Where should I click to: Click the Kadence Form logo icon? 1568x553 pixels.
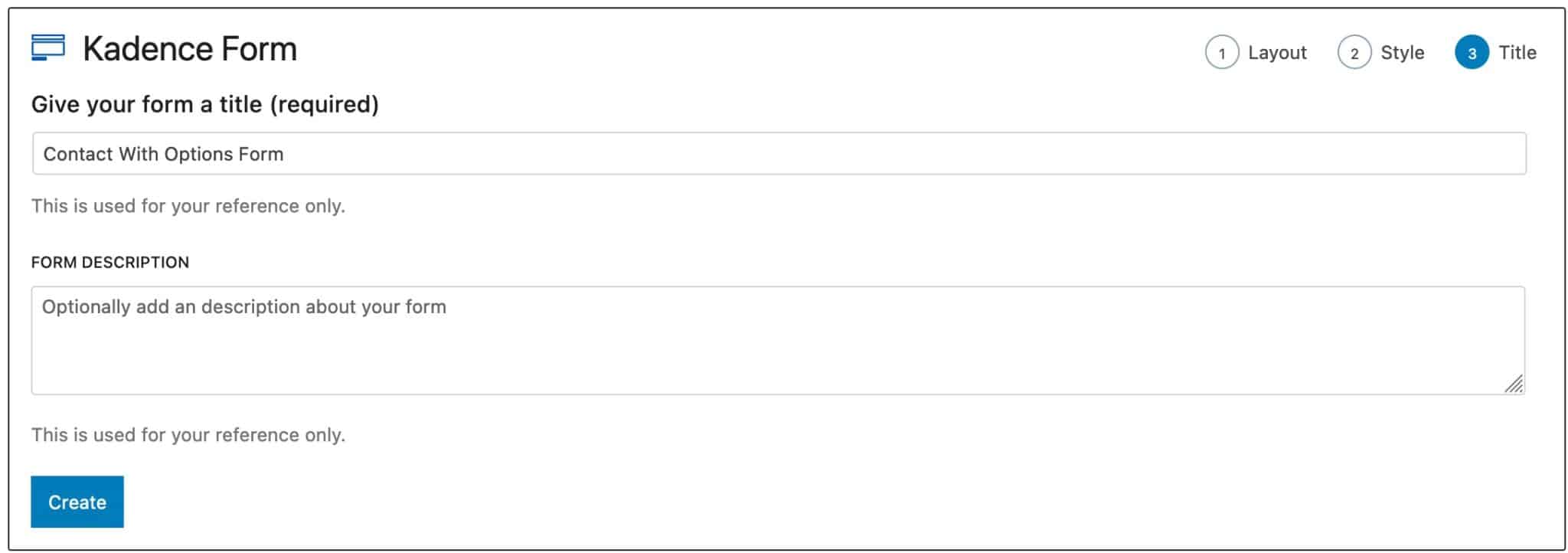[x=47, y=47]
